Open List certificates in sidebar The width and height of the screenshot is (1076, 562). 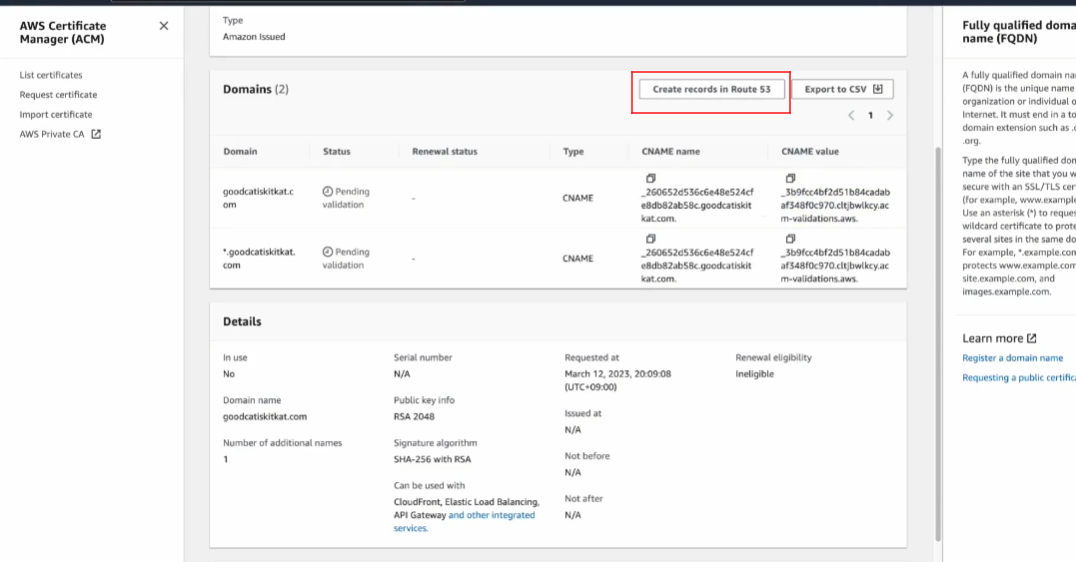51,75
